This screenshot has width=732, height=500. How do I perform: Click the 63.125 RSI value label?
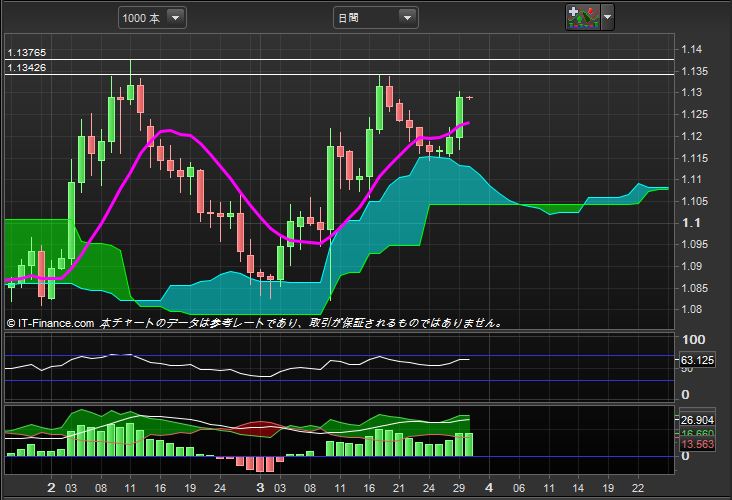pyautogui.click(x=697, y=360)
